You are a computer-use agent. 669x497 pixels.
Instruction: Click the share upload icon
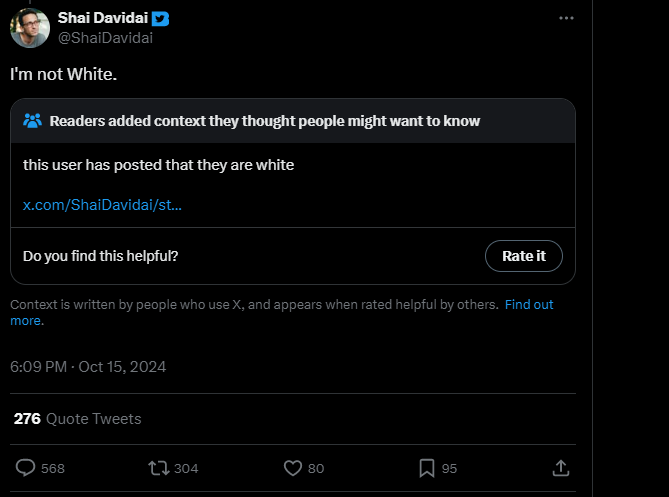[561, 468]
